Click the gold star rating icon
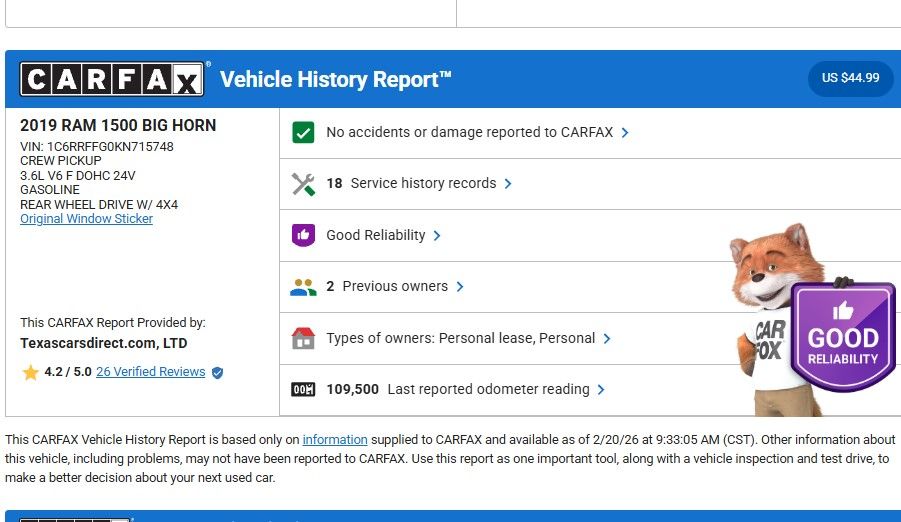 (31, 372)
